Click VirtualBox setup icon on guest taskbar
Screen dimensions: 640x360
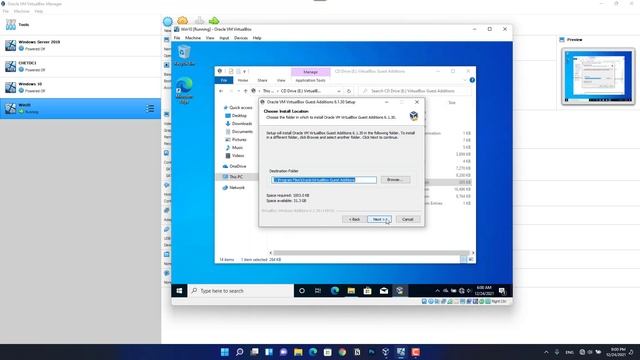(400, 291)
